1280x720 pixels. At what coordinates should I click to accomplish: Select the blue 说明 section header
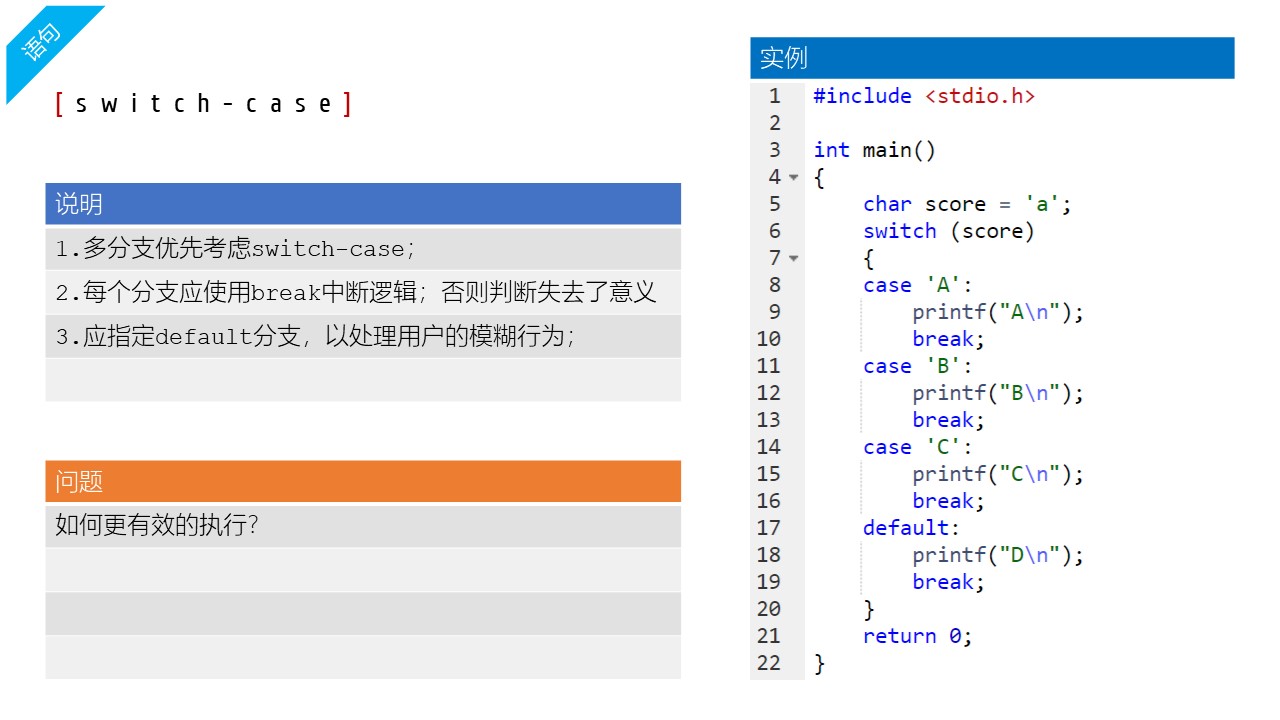point(362,204)
